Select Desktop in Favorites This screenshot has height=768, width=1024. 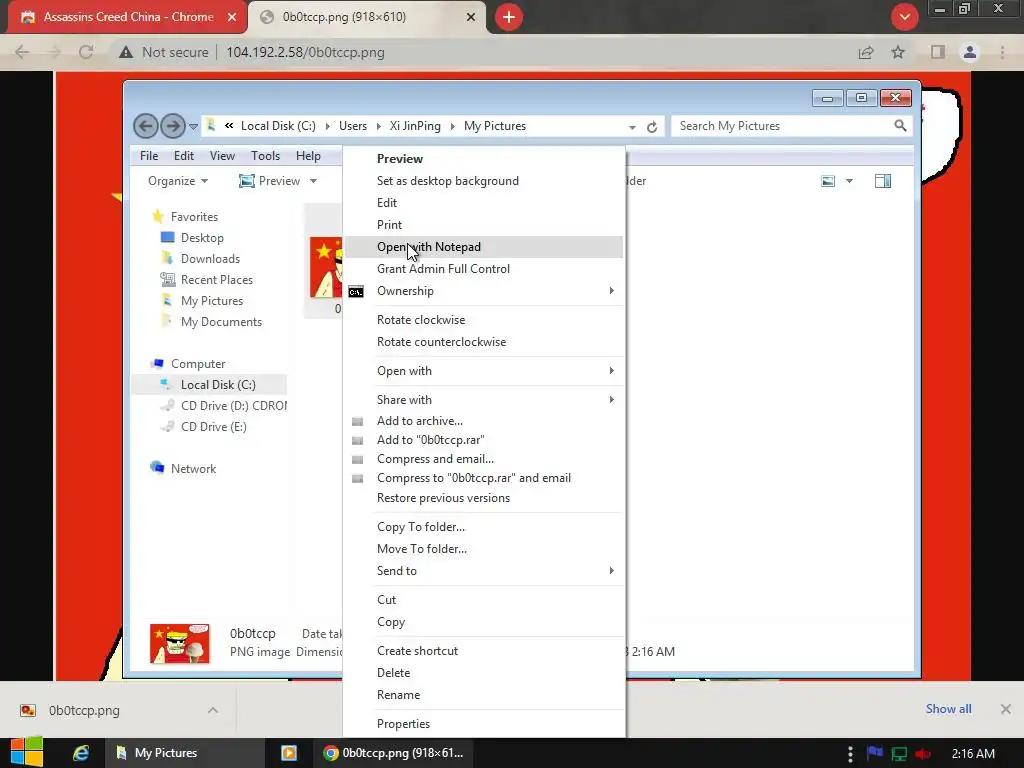pyautogui.click(x=202, y=238)
